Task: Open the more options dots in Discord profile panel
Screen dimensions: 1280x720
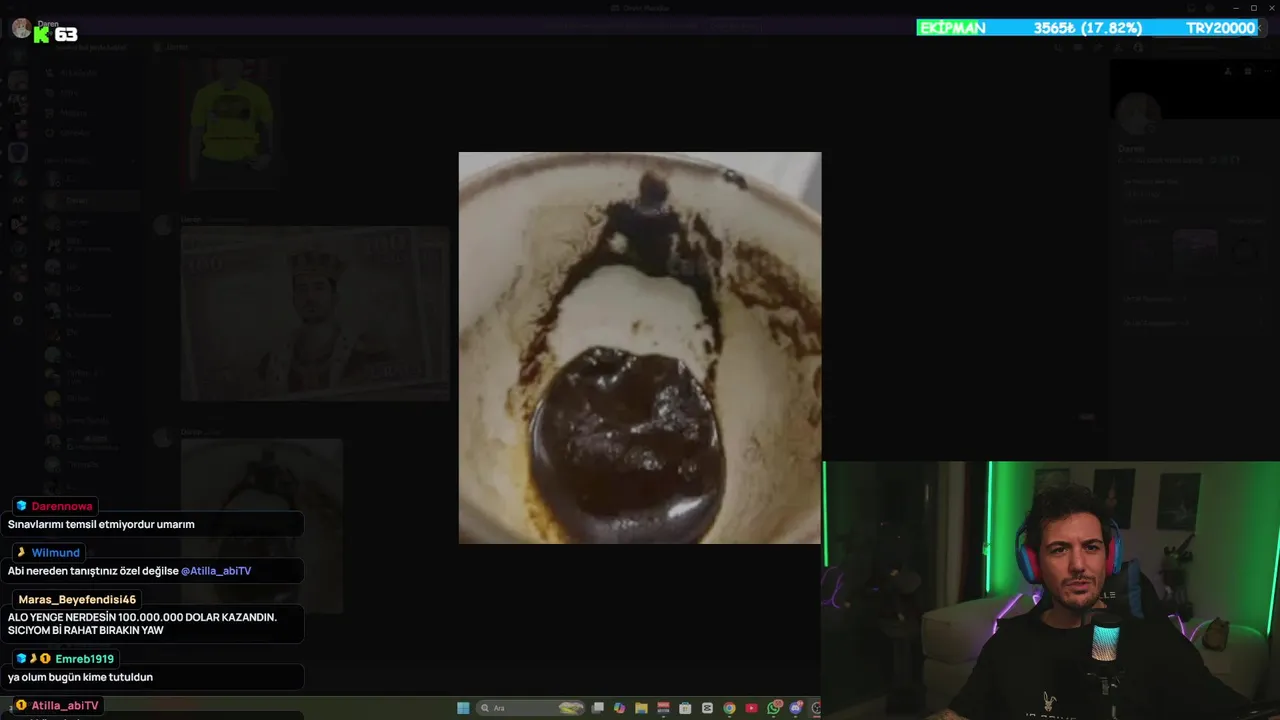Action: (x=1267, y=71)
